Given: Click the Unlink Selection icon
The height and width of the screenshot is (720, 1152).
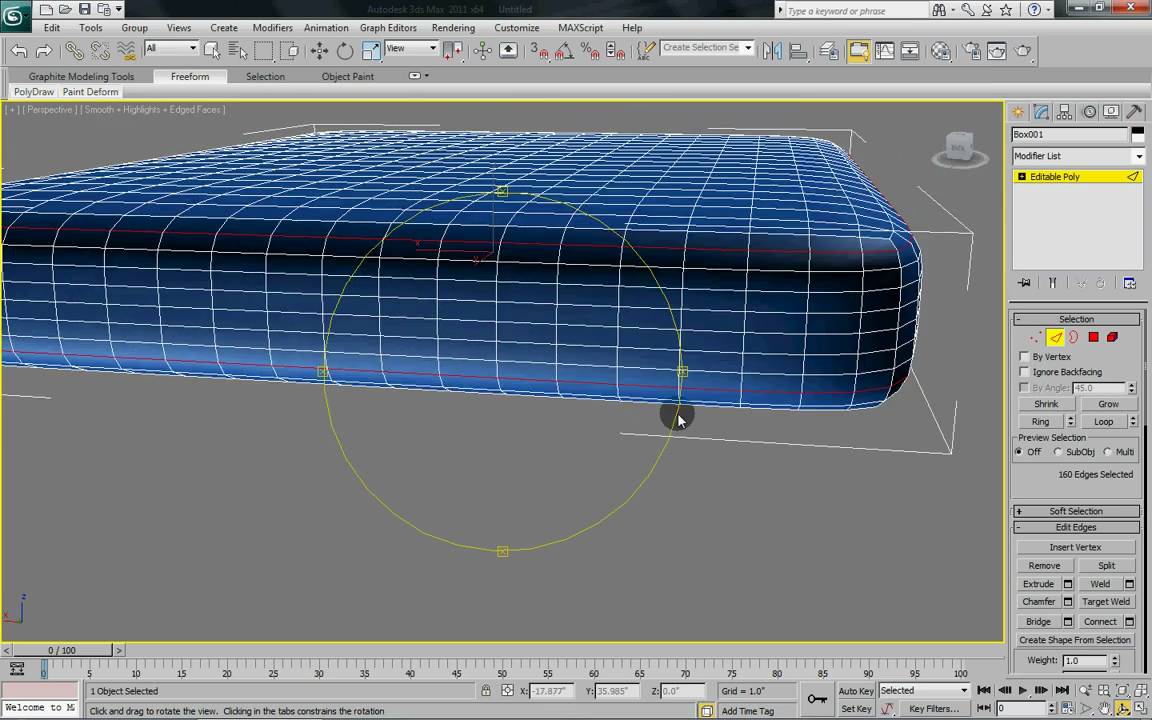Looking at the screenshot, I should click(100, 51).
